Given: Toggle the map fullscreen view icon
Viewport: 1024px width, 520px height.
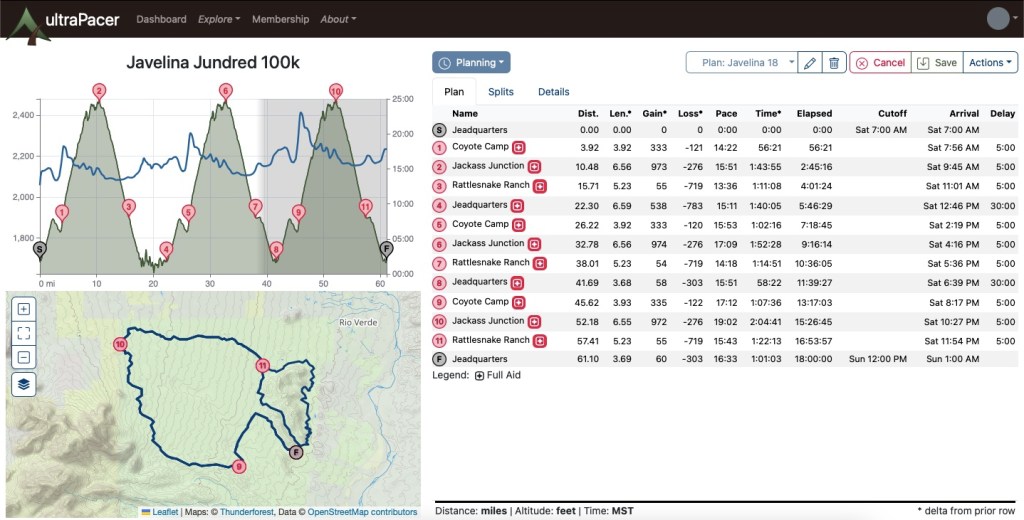Looking at the screenshot, I should (x=24, y=333).
